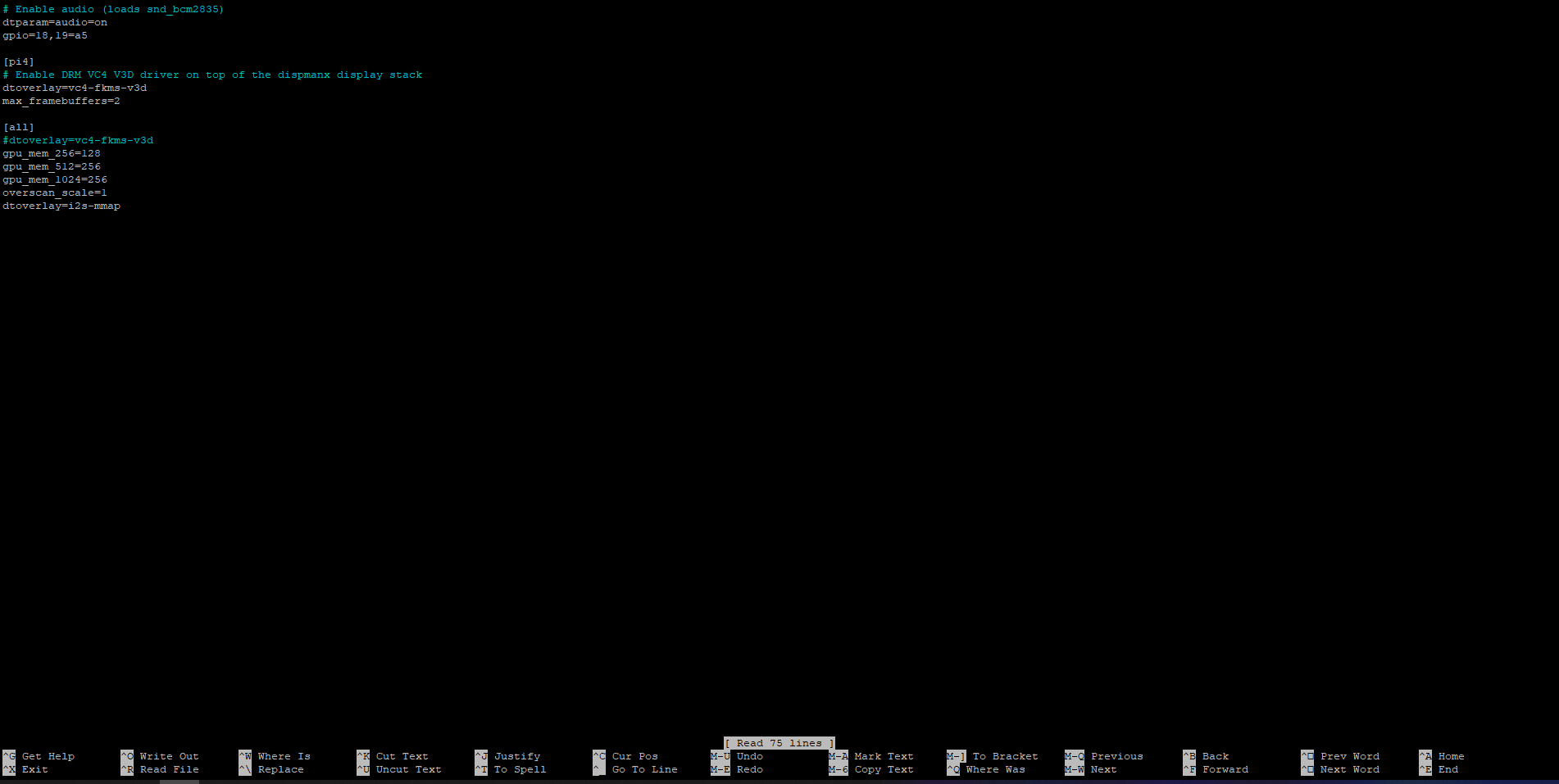This screenshot has height=784, width=1559.
Task: Click the 'Read 75 lines' status message
Action: pyautogui.click(x=779, y=743)
